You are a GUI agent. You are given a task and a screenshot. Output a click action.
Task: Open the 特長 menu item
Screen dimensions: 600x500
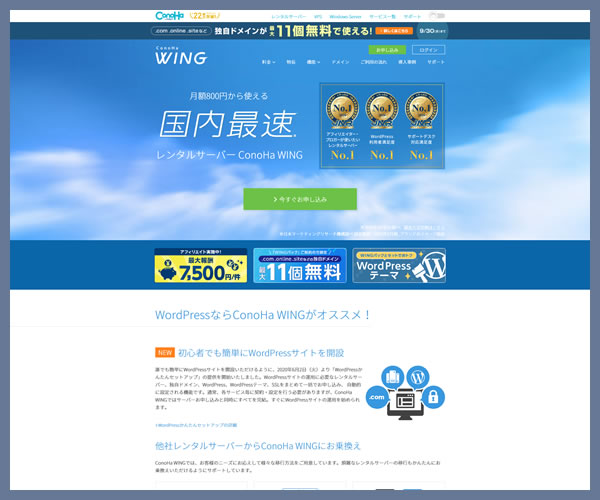(x=291, y=62)
